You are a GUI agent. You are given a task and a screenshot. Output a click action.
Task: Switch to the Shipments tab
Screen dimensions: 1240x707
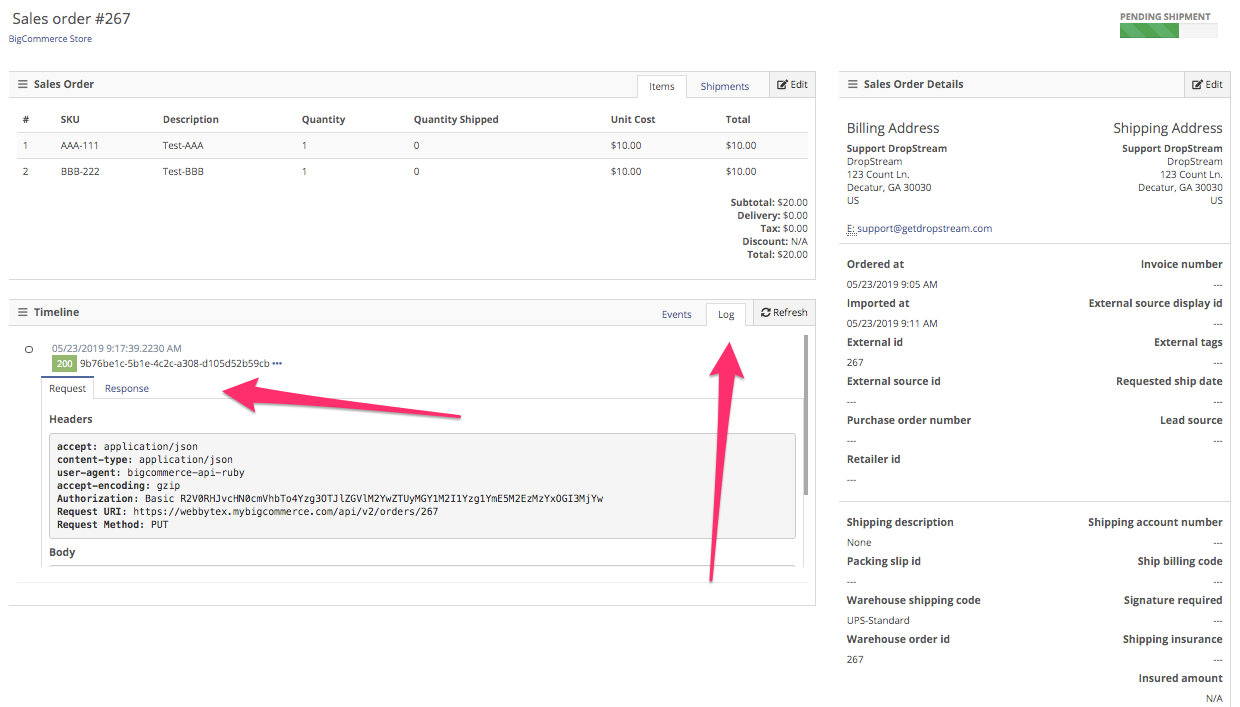click(x=724, y=87)
